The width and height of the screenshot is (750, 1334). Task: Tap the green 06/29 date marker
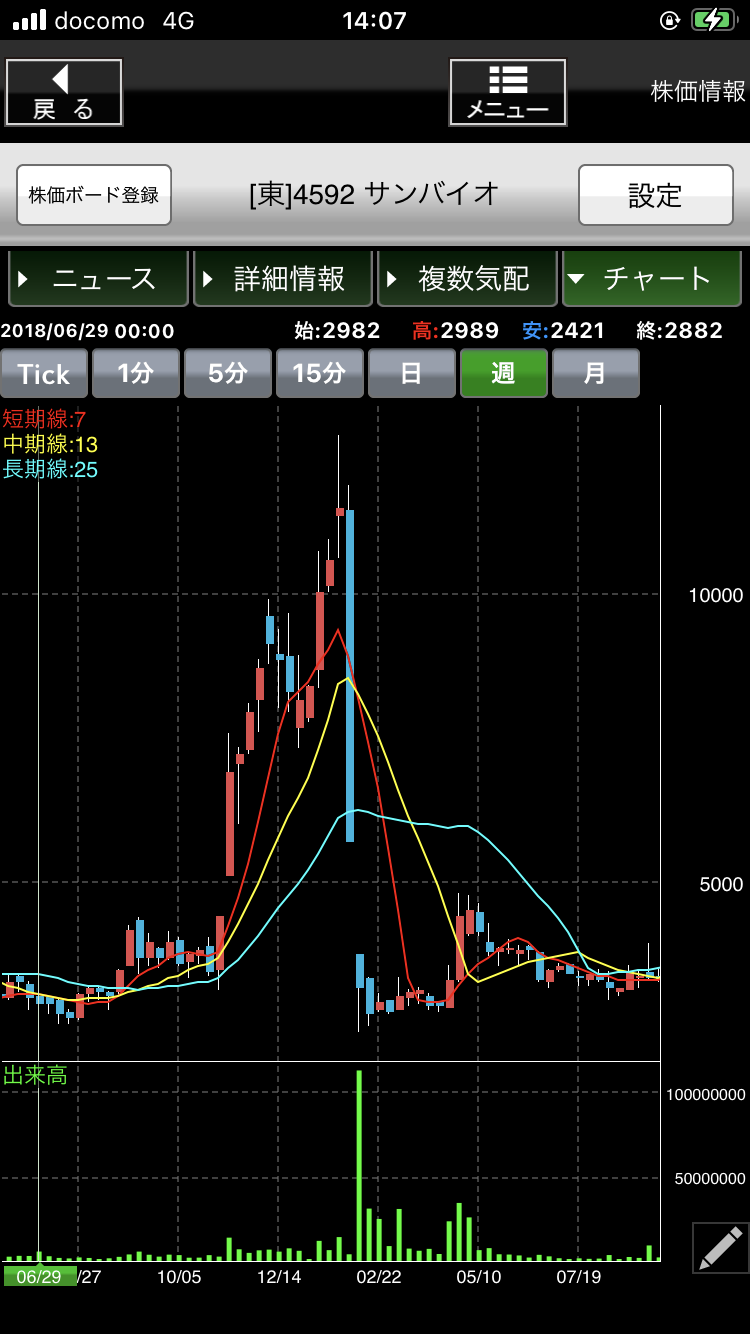click(39, 1277)
